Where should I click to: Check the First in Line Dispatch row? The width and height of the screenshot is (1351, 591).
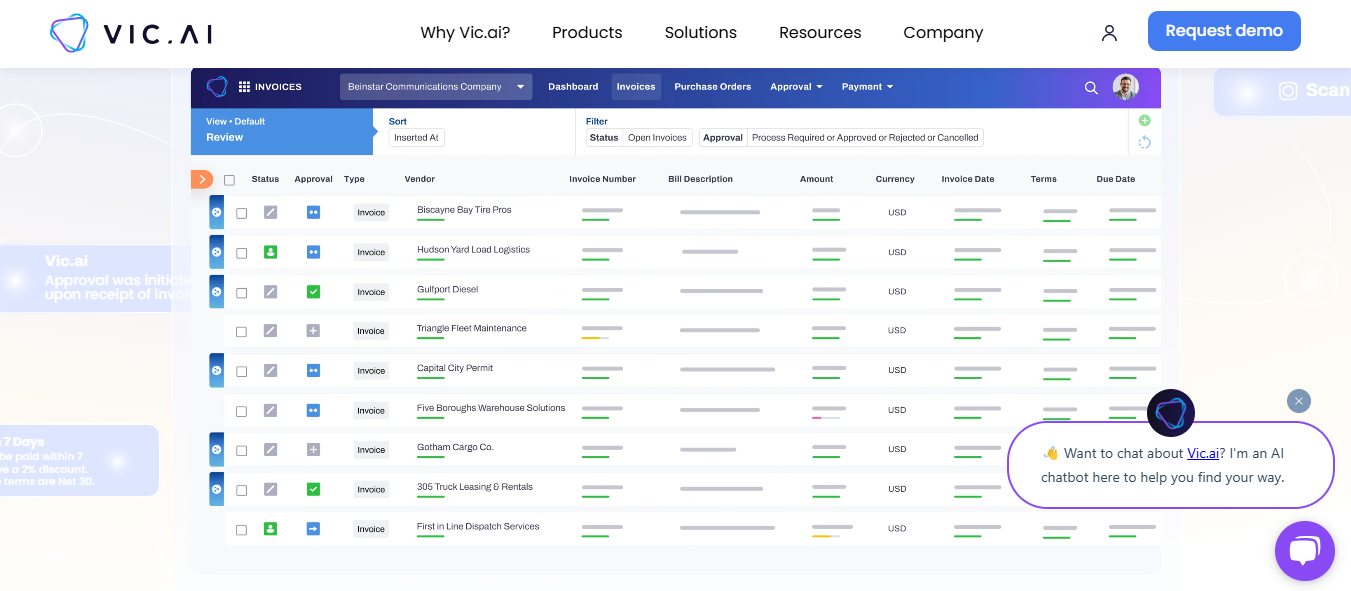241,530
